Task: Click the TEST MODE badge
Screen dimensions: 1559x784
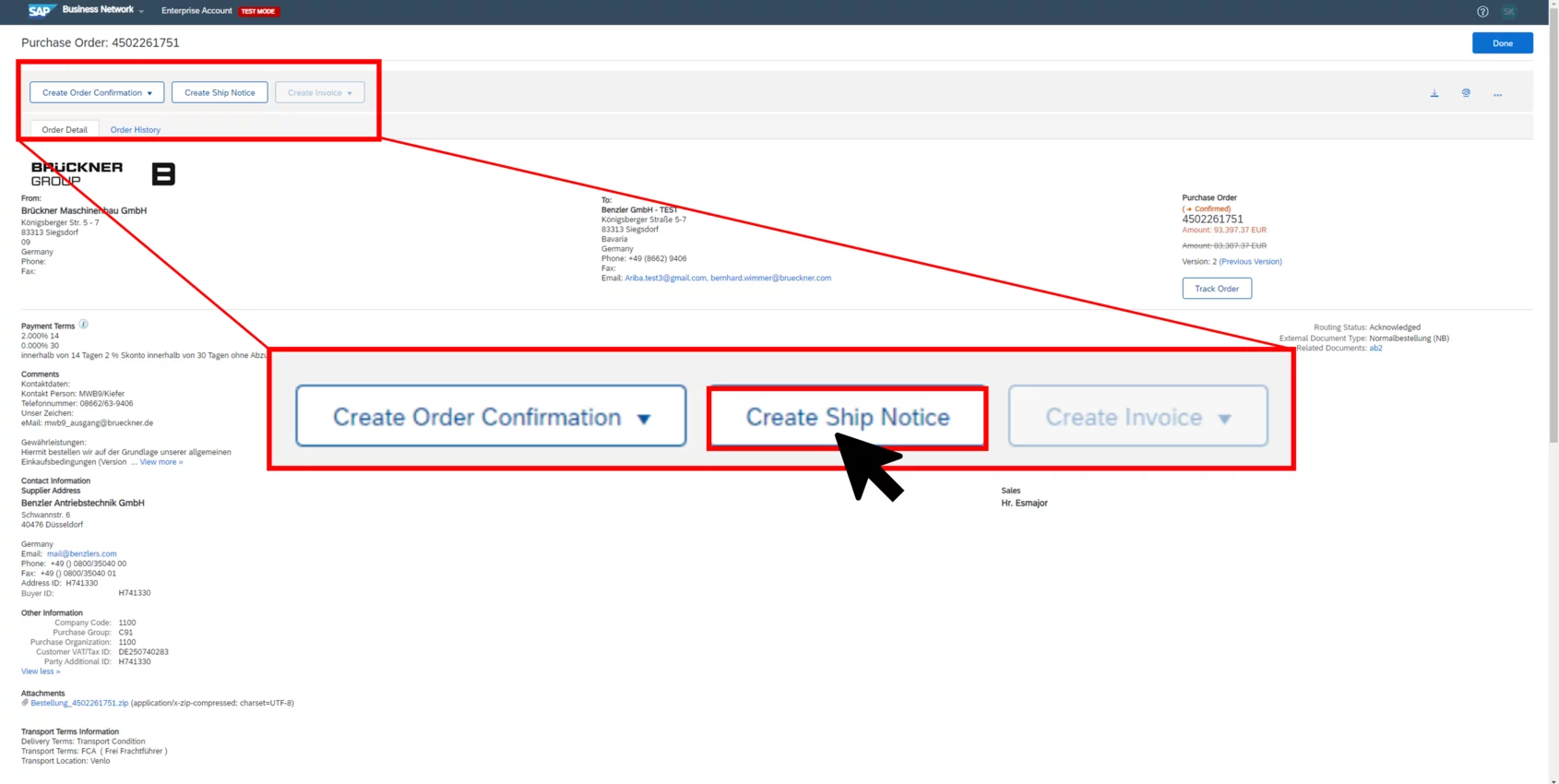Action: [x=258, y=11]
